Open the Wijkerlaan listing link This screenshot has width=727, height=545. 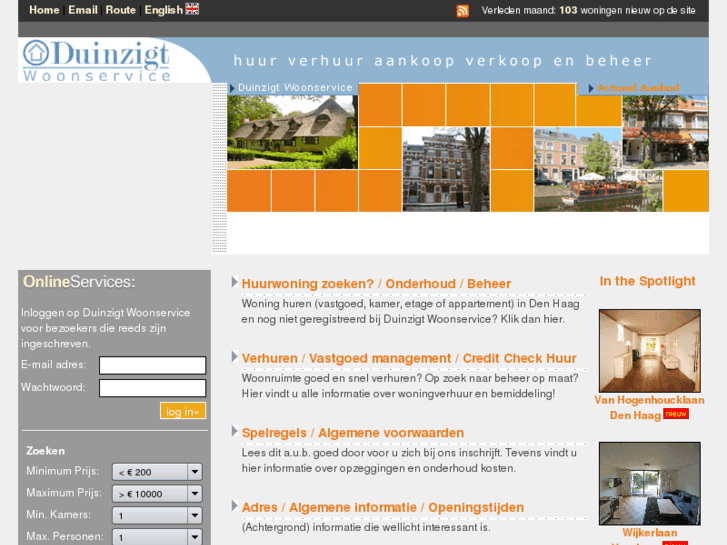pos(649,532)
